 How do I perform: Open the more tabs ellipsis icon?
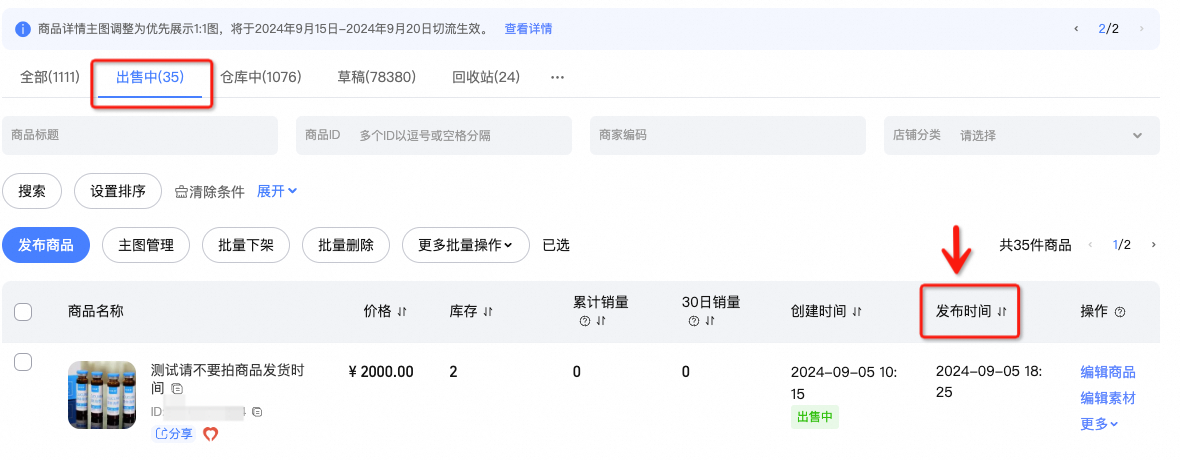pyautogui.click(x=557, y=78)
